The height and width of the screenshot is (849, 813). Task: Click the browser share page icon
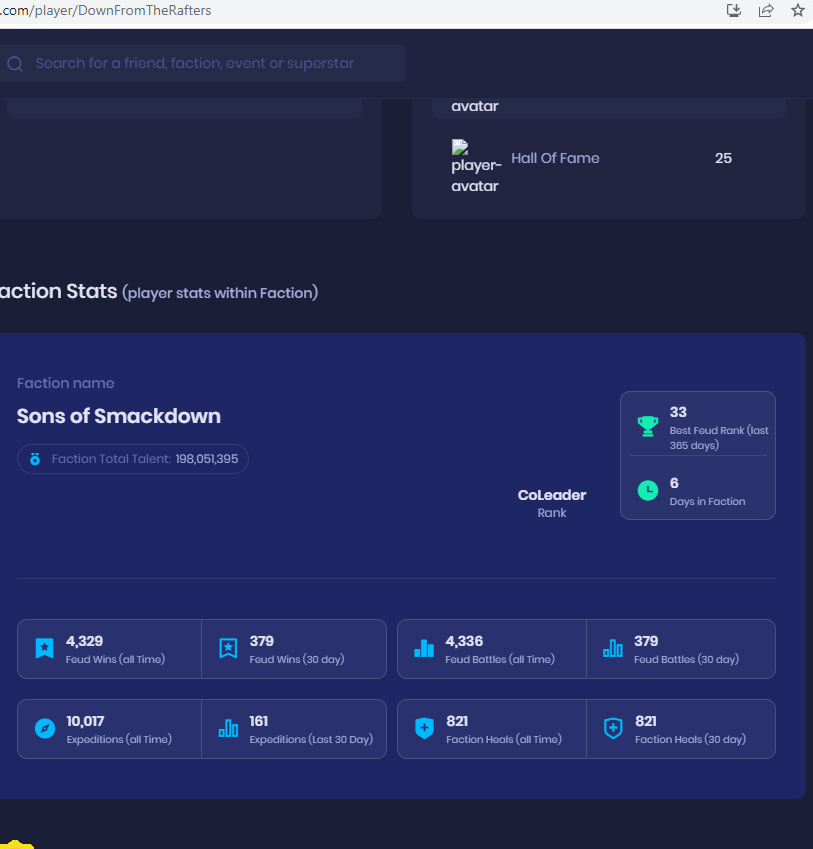(x=766, y=10)
